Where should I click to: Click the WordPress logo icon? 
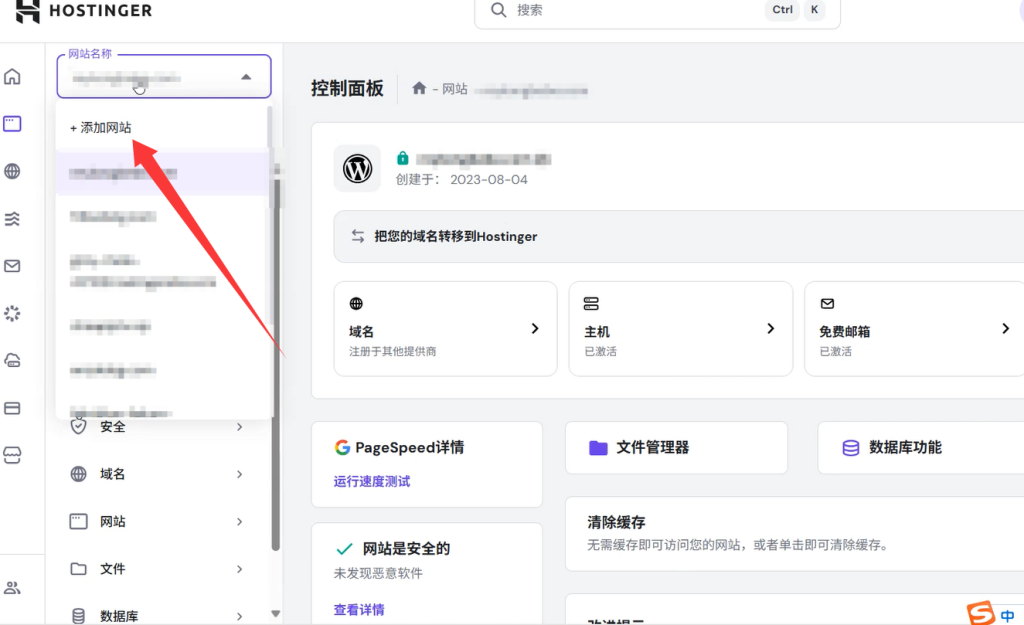pos(357,169)
